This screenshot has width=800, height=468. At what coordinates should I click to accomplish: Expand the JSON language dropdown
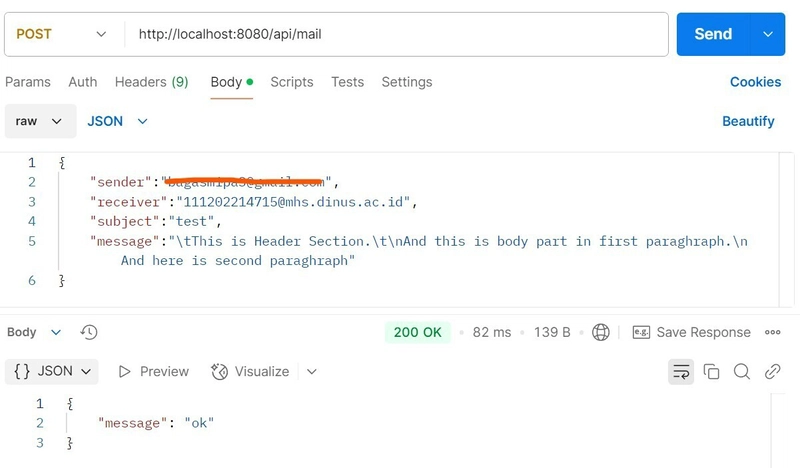click(117, 121)
